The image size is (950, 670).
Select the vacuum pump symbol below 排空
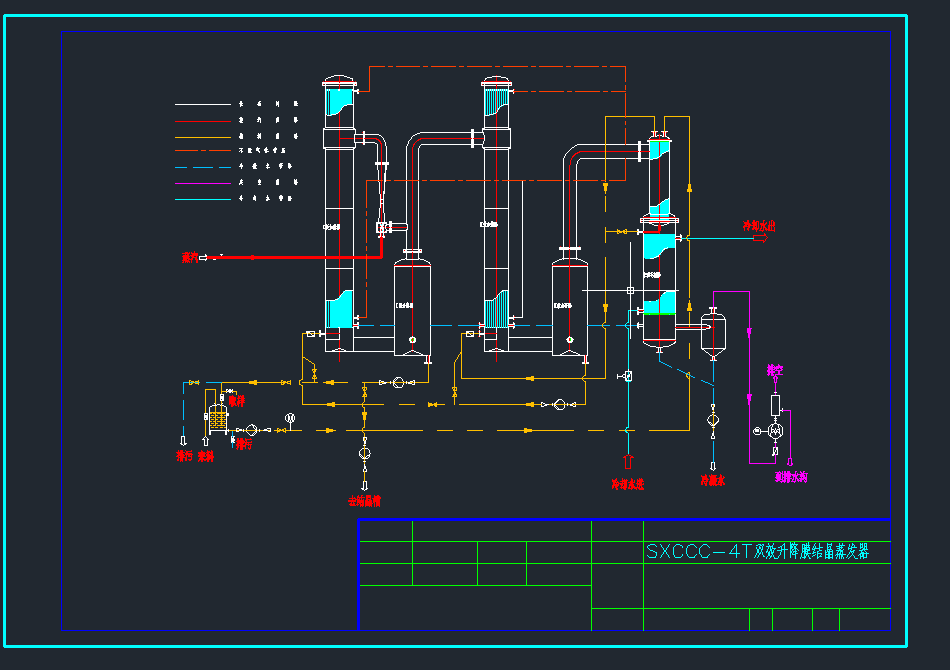click(775, 429)
